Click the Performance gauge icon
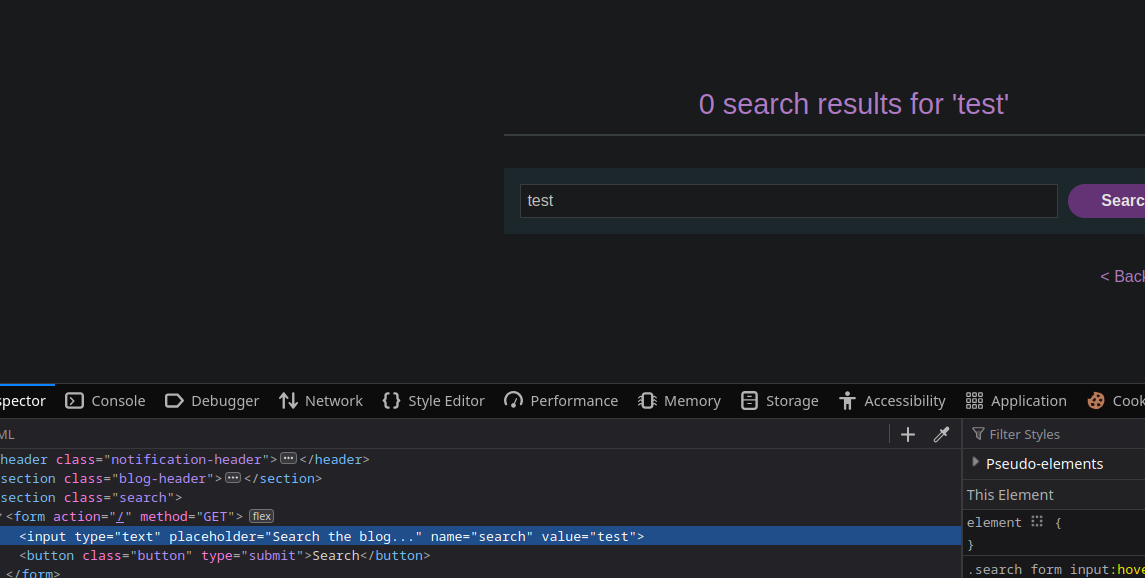Screen dimensions: 1145x578 514,401
